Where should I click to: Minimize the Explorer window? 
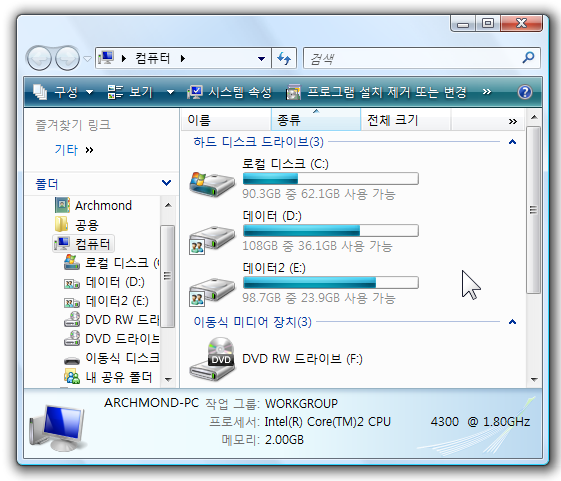point(463,24)
